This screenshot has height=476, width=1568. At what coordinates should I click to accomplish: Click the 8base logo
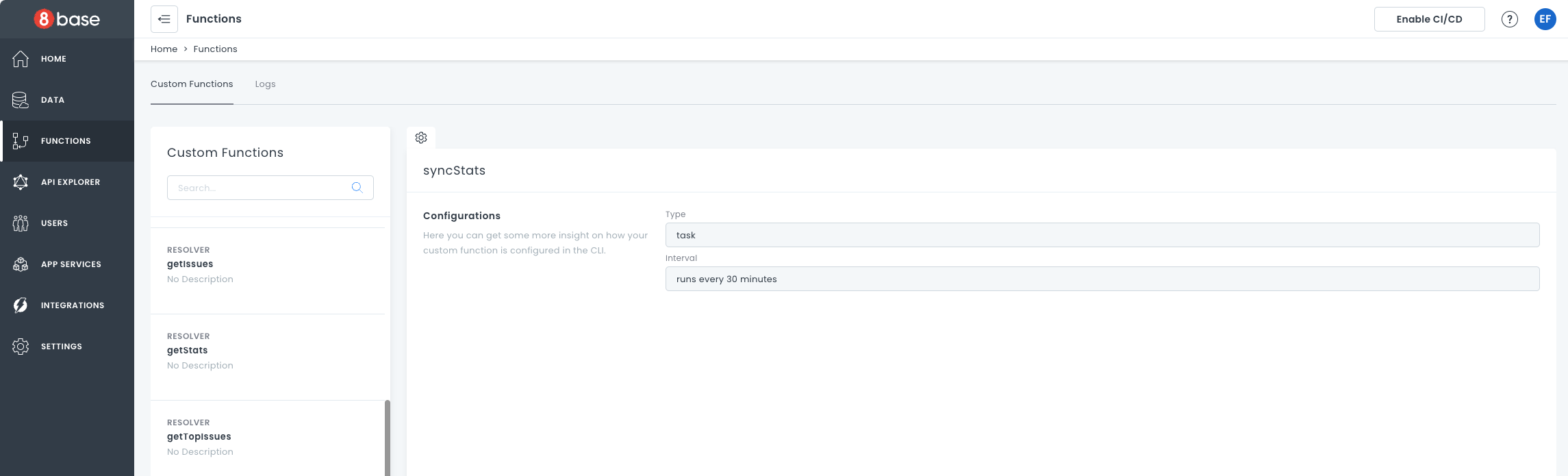pos(67,19)
